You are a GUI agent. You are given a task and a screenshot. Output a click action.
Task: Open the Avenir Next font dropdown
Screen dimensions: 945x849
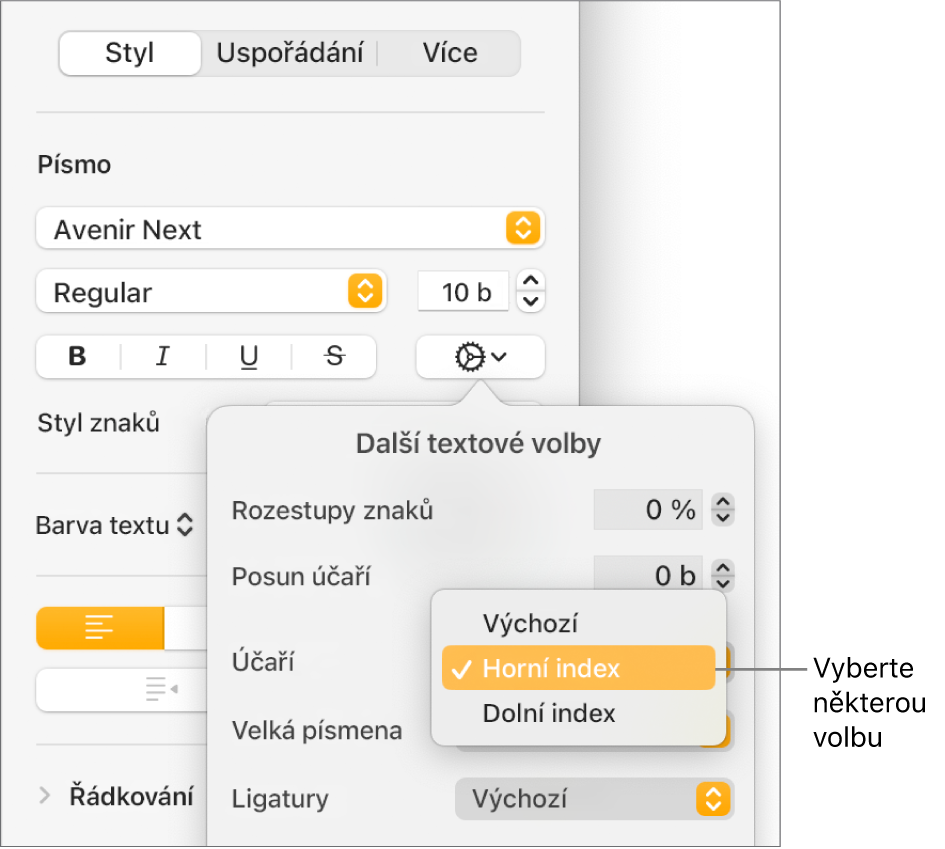click(x=290, y=228)
